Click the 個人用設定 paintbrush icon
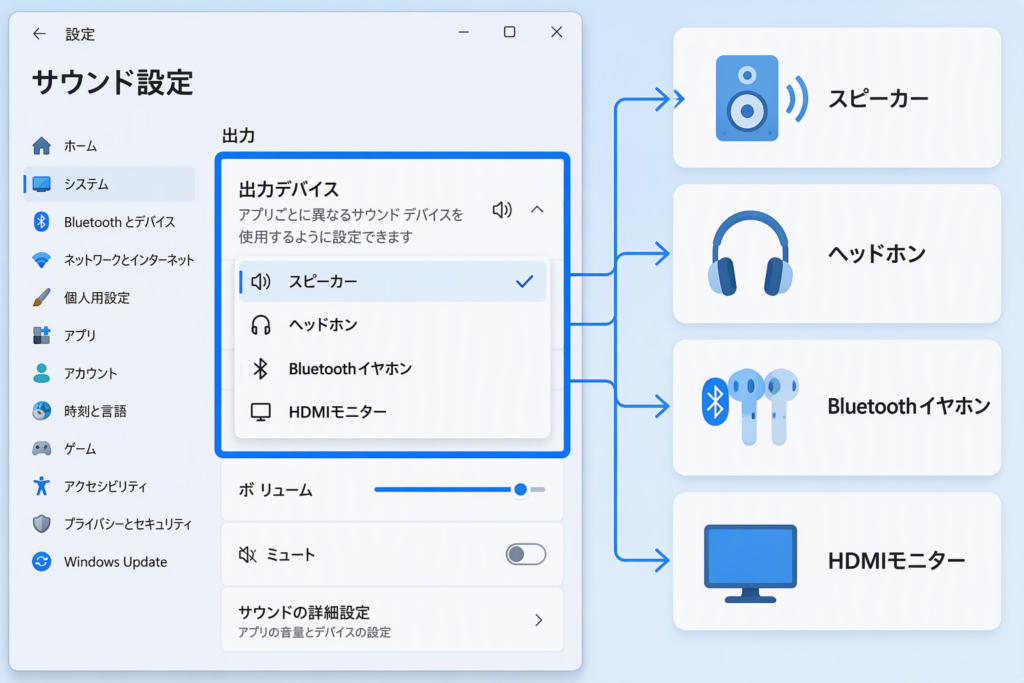This screenshot has width=1024, height=683. (41, 298)
